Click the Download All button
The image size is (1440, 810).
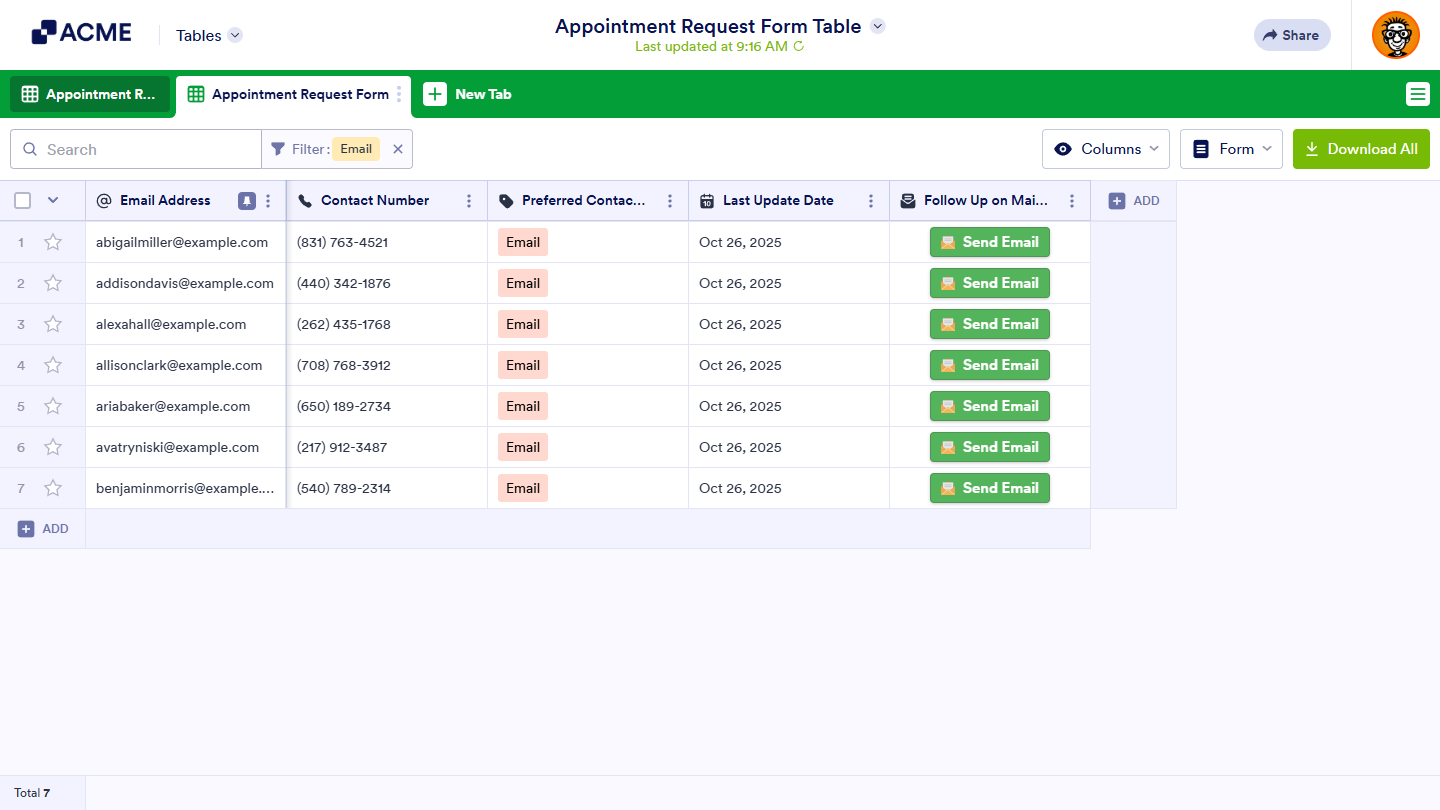pos(1361,148)
